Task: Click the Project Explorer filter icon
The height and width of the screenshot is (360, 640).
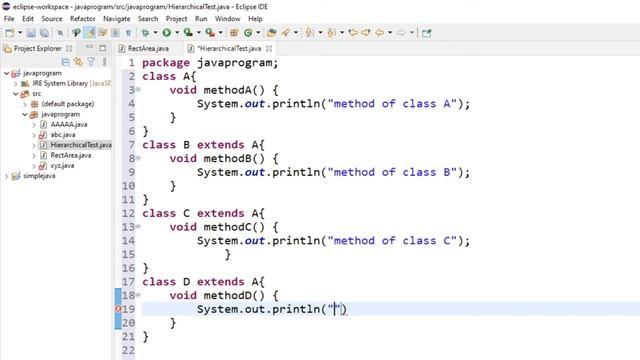Action: (91, 62)
